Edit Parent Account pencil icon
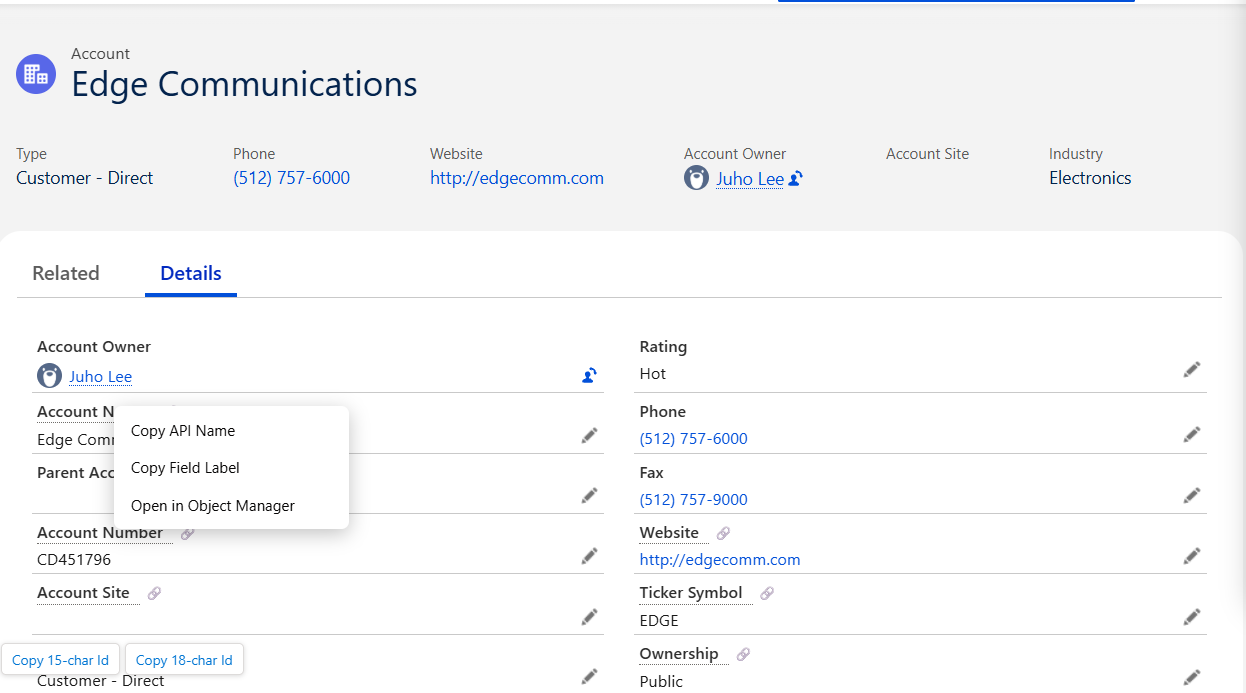The height and width of the screenshot is (693, 1246). tap(590, 495)
